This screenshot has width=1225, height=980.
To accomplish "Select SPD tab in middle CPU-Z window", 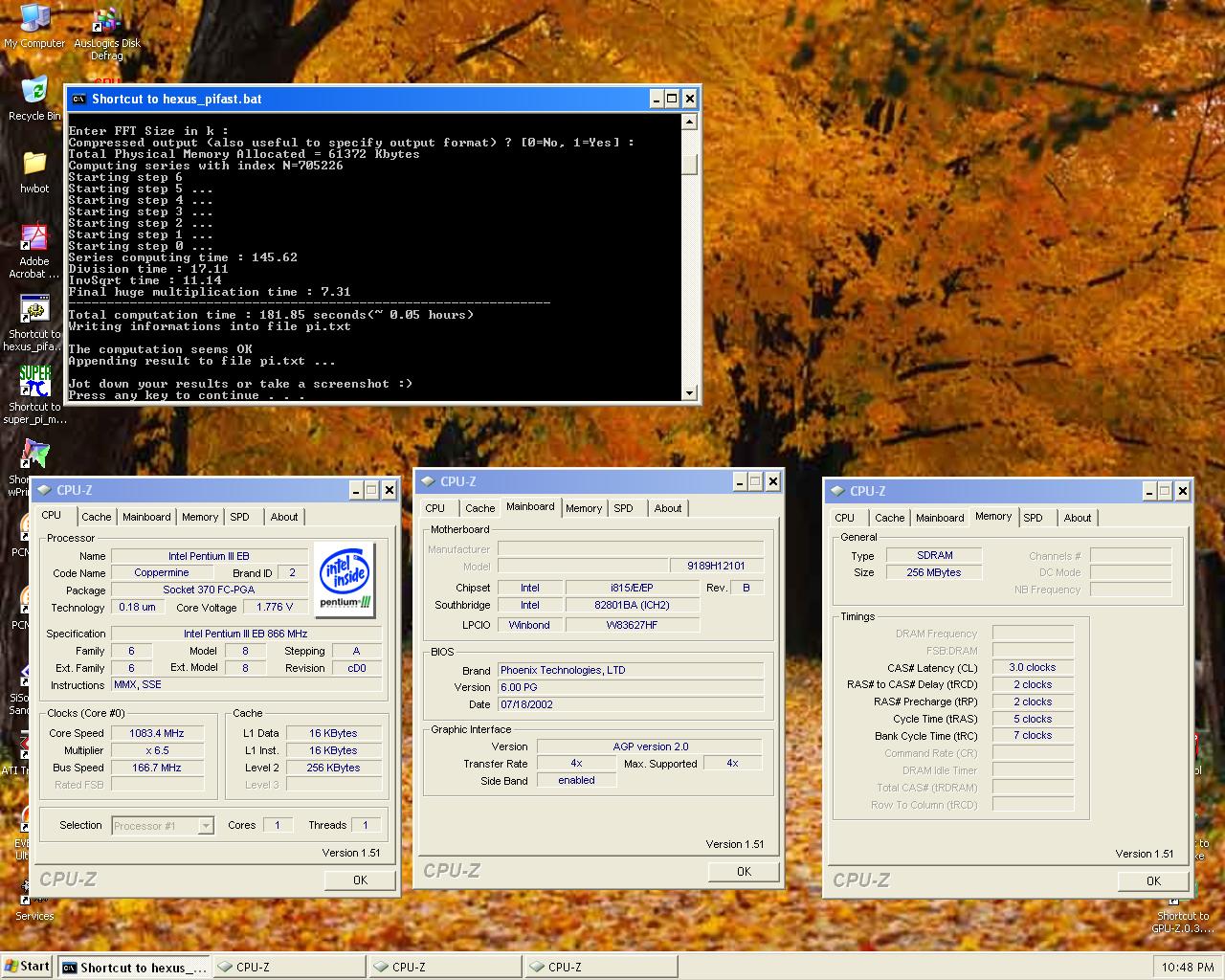I will [624, 508].
